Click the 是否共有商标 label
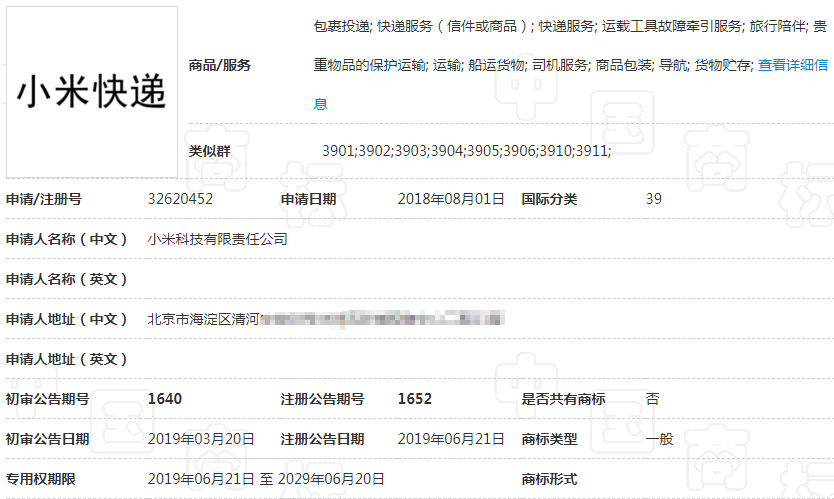The image size is (834, 499). coord(563,399)
